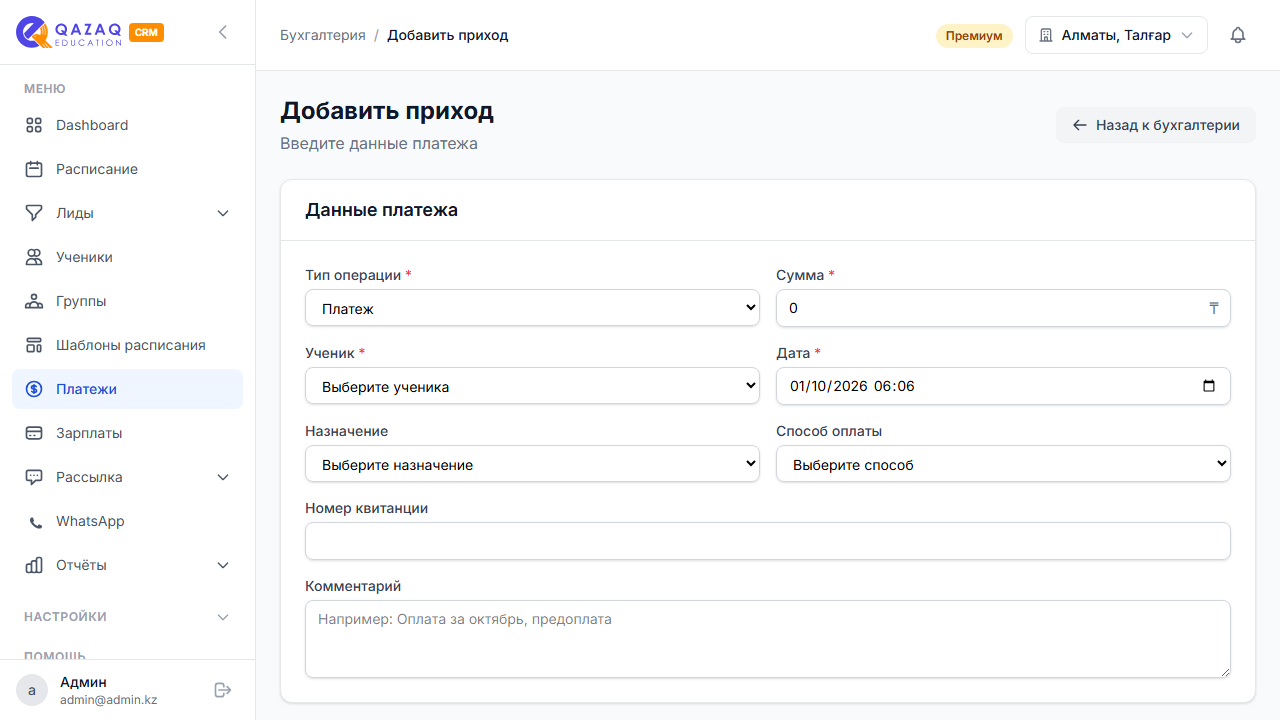Go to Dashboard menu item

coord(127,125)
